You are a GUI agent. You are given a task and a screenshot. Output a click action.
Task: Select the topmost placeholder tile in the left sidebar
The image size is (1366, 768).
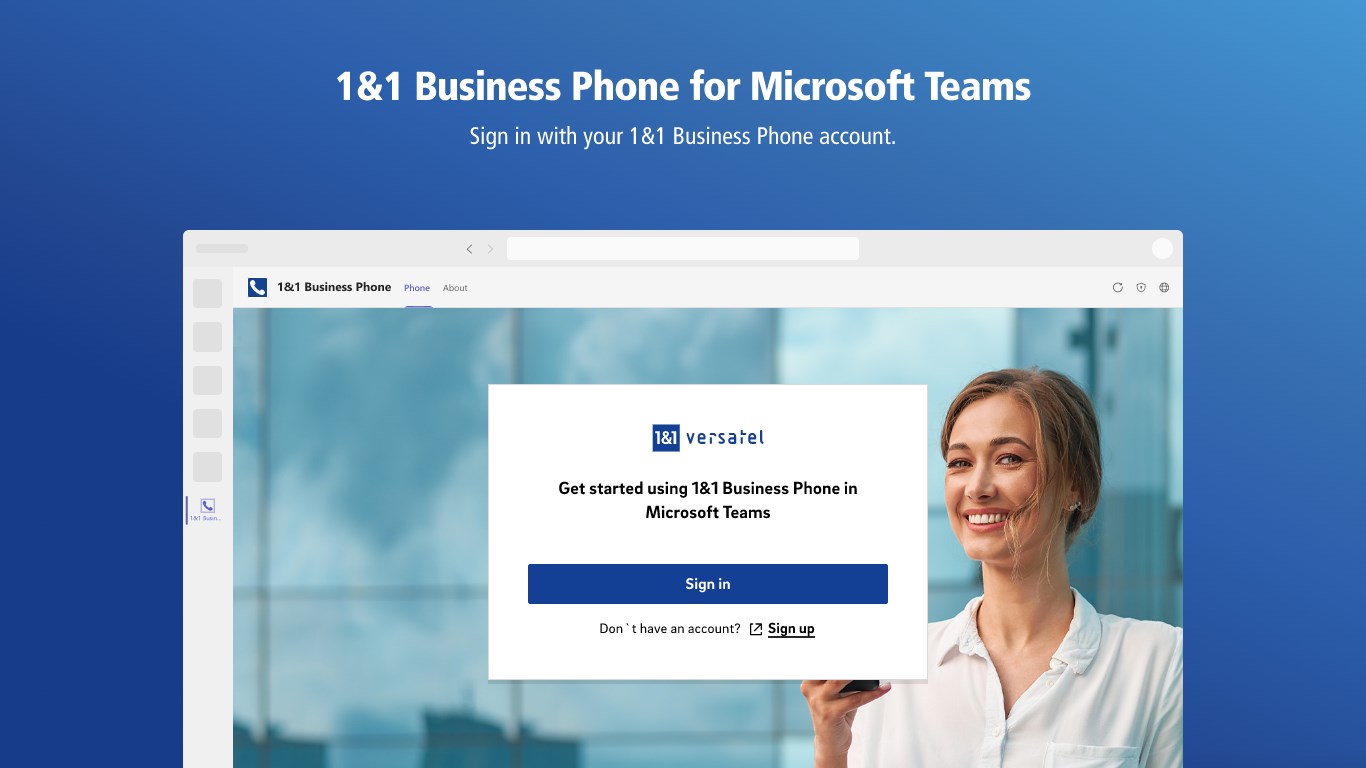point(207,293)
